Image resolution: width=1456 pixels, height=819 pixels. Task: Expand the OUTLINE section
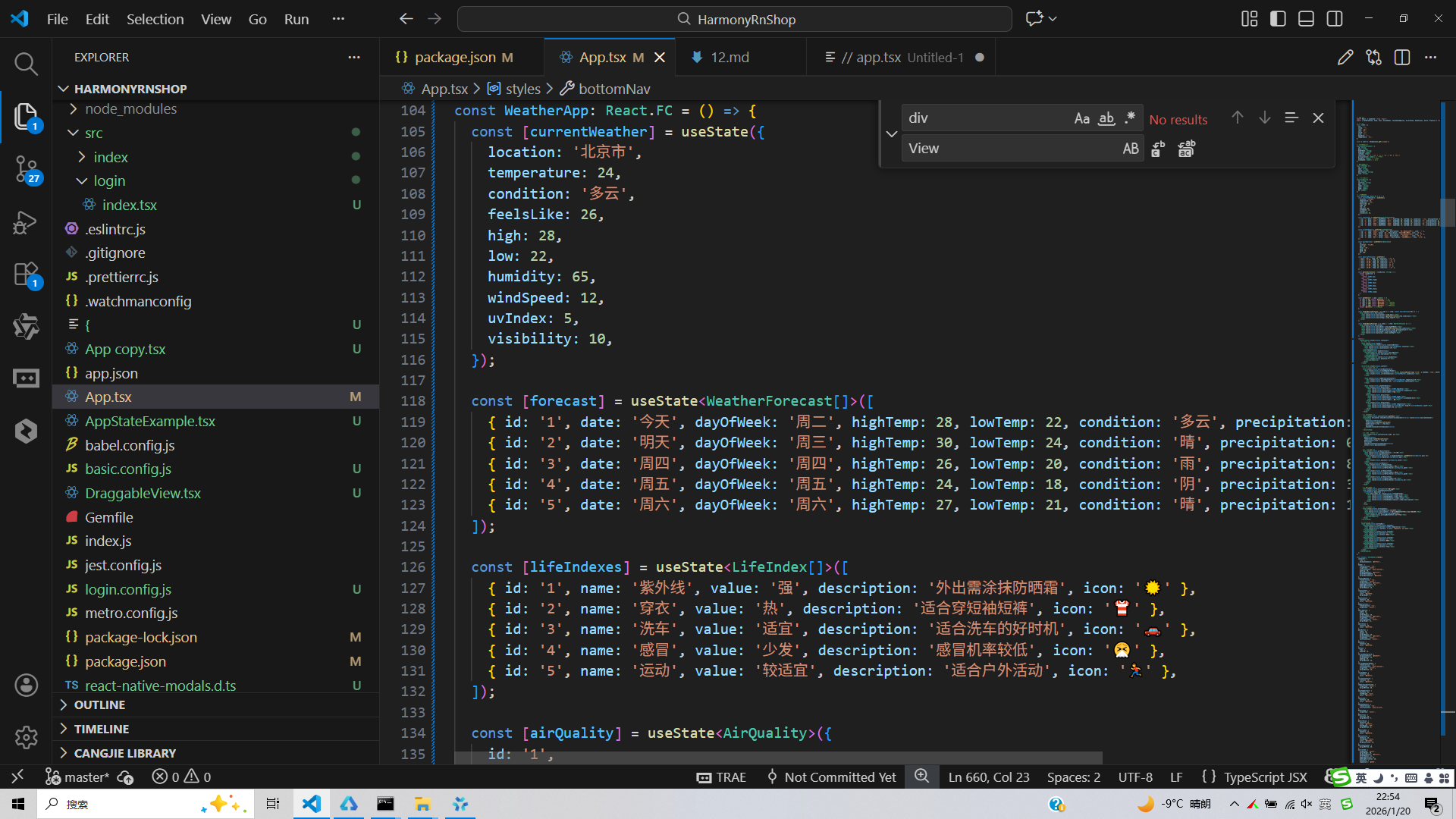coord(99,705)
